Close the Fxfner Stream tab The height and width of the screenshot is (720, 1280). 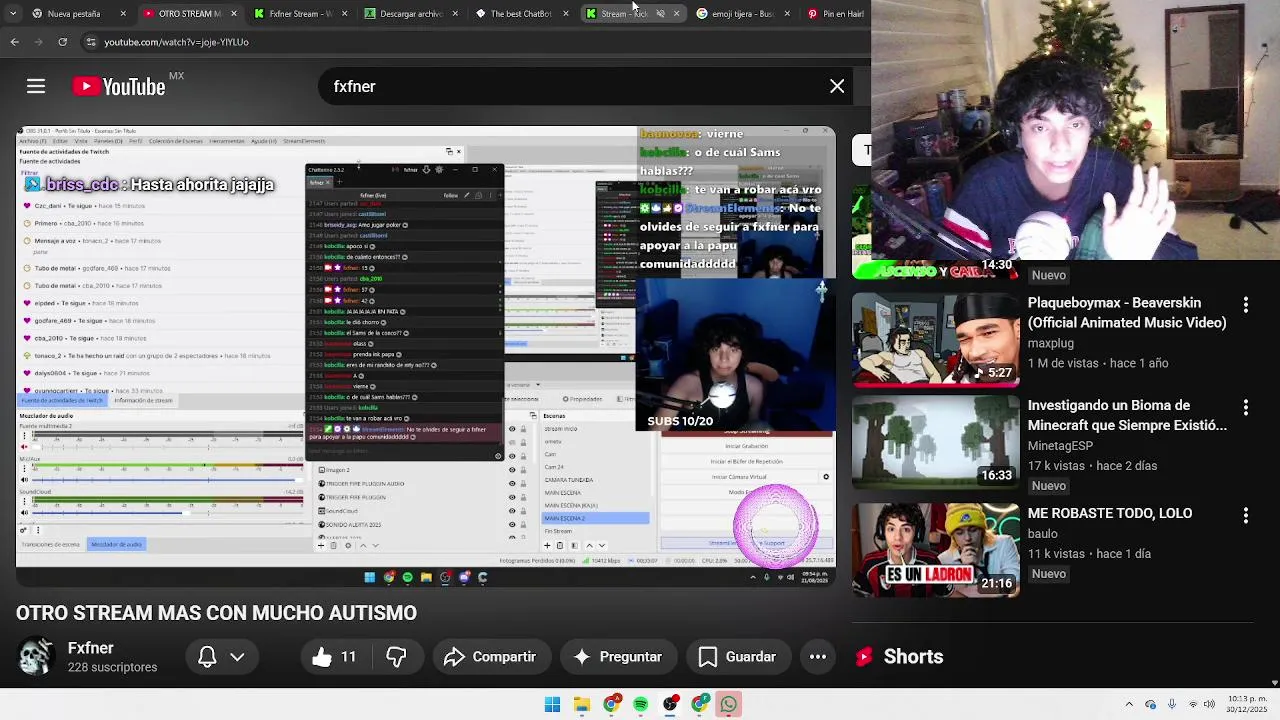(344, 14)
